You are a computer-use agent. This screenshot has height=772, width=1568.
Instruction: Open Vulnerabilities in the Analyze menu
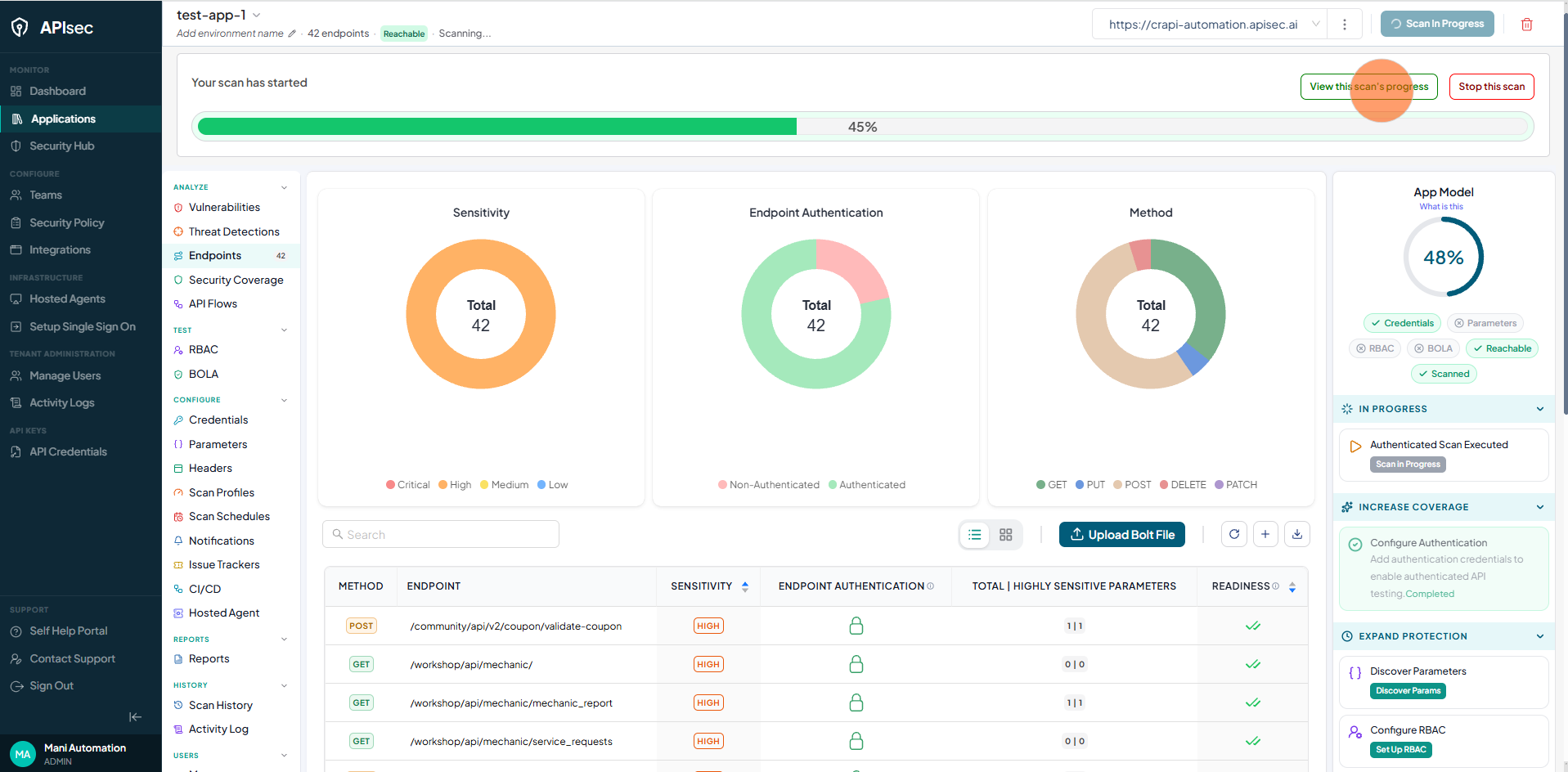224,208
